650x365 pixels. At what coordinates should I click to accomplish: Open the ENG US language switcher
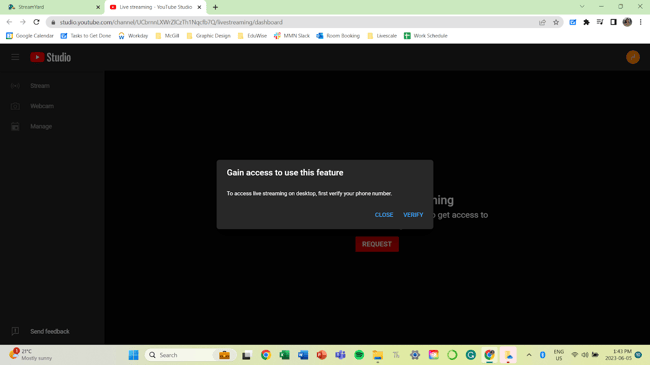click(x=559, y=355)
